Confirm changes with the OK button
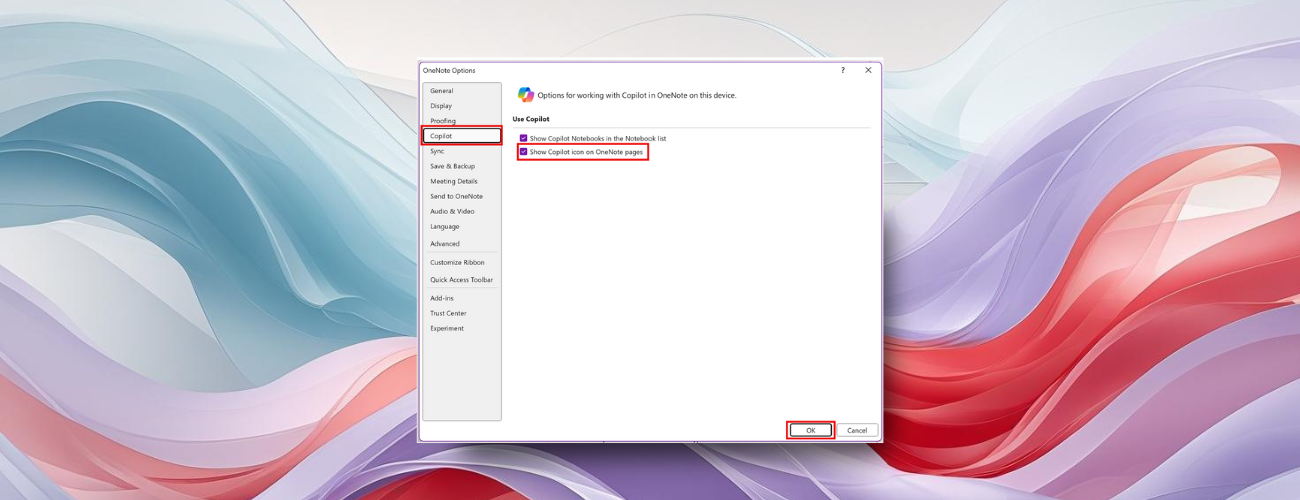This screenshot has height=500, width=1300. pyautogui.click(x=810, y=430)
